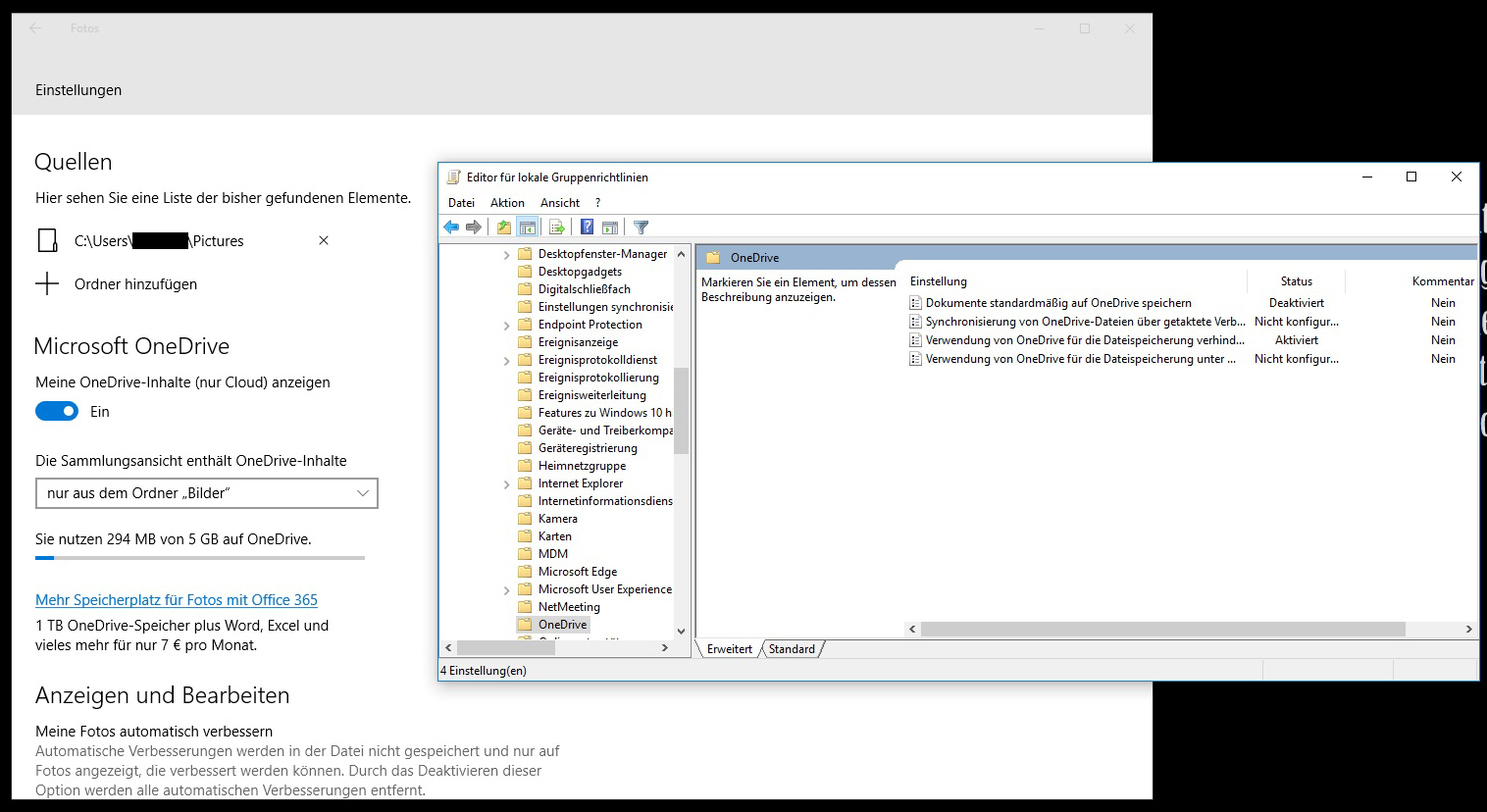
Task: Expand the Ereignisprotokolldienst tree node
Action: point(507,361)
